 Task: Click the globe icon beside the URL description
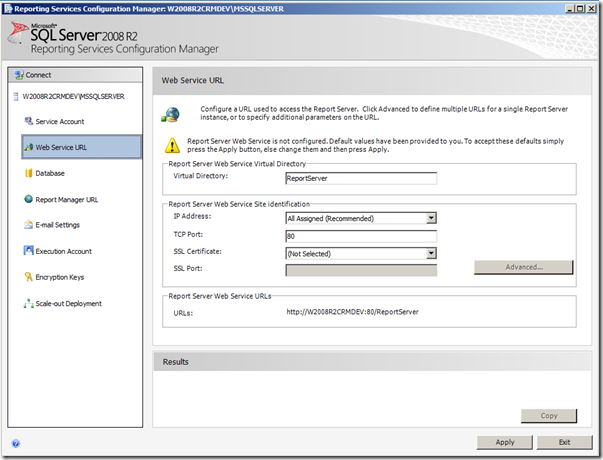click(x=171, y=115)
